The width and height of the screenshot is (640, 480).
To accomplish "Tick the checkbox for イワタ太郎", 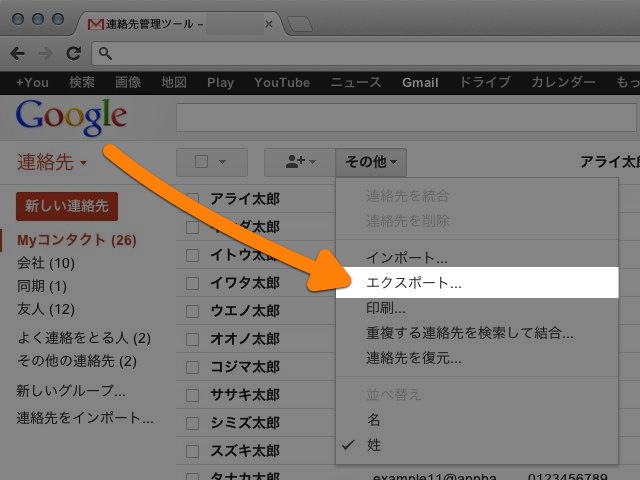I will pyautogui.click(x=192, y=283).
